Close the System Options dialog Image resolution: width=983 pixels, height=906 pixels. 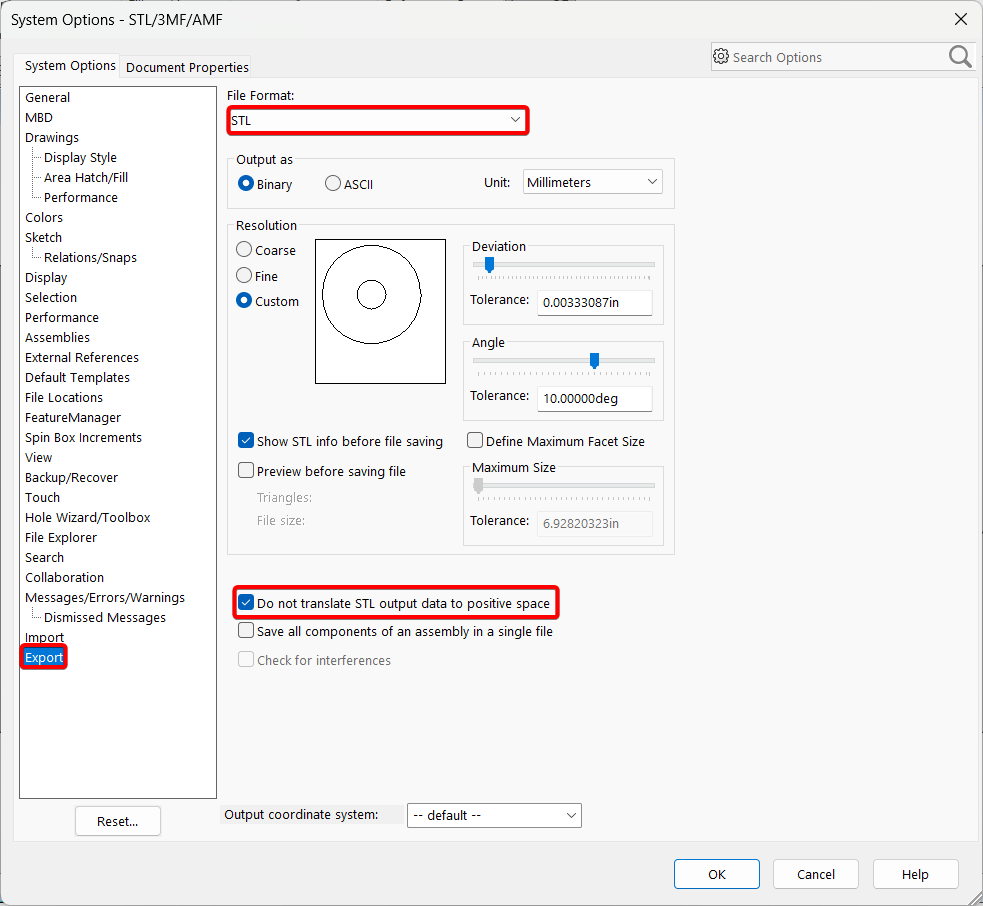click(960, 19)
